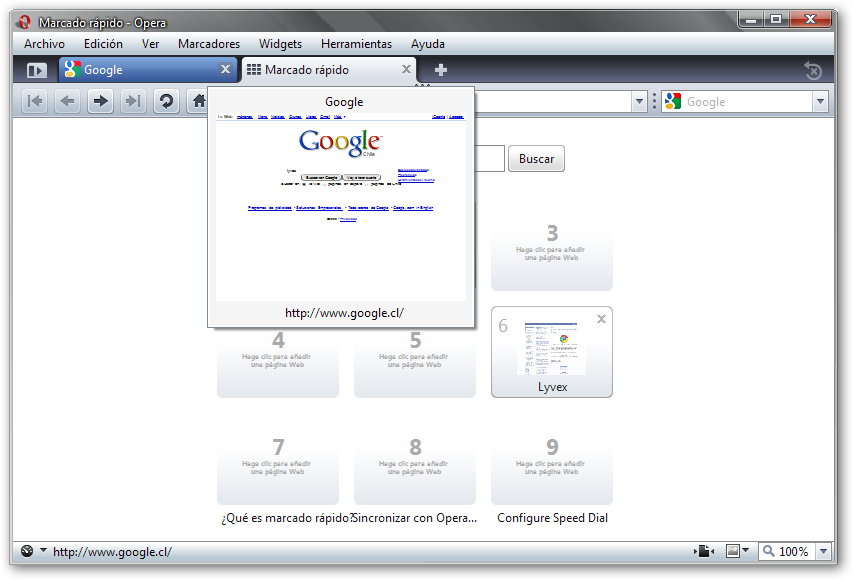The height and width of the screenshot is (580, 853).
Task: Close the Google tab
Action: pos(225,69)
